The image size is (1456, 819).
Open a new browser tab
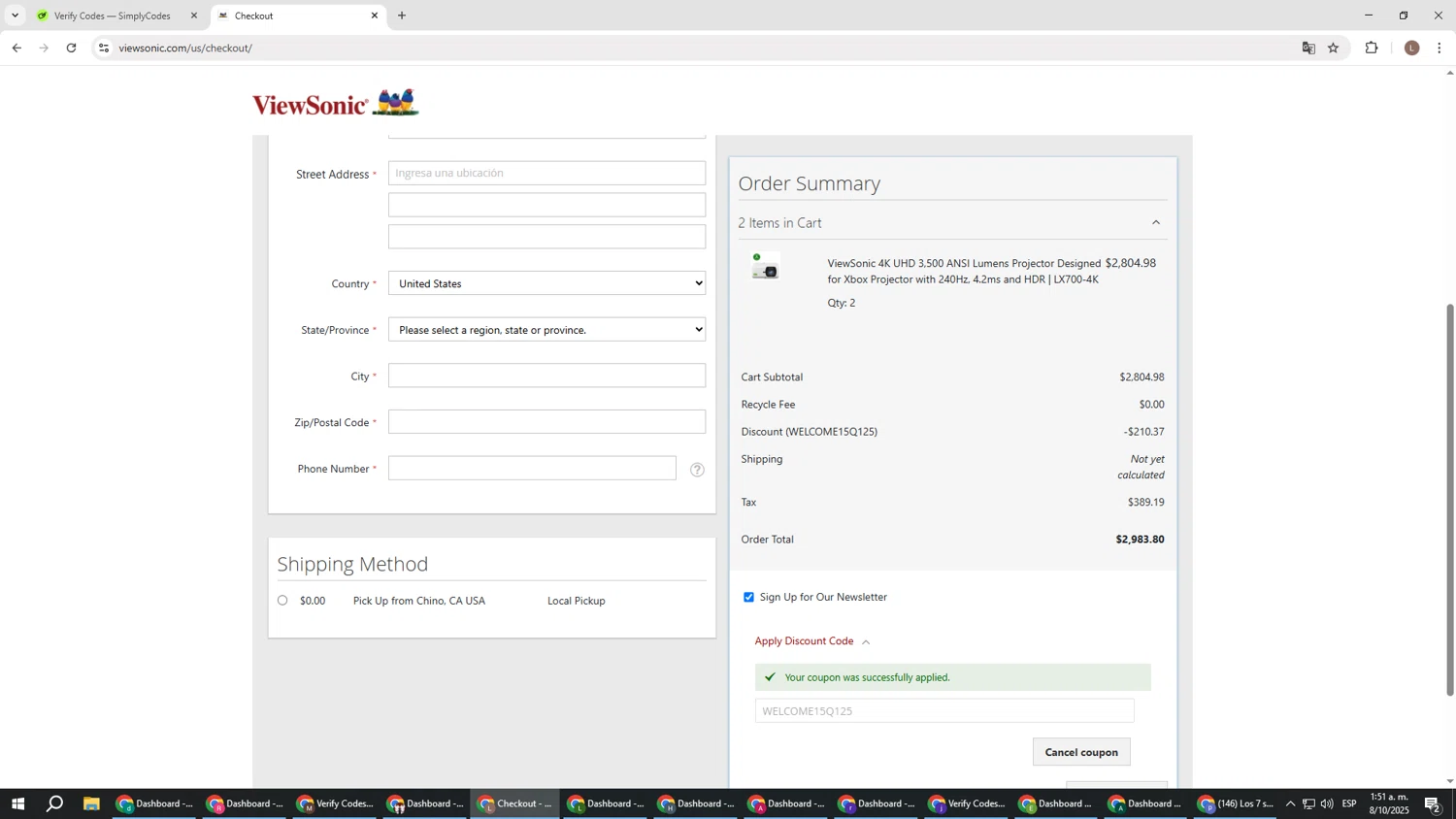[402, 16]
